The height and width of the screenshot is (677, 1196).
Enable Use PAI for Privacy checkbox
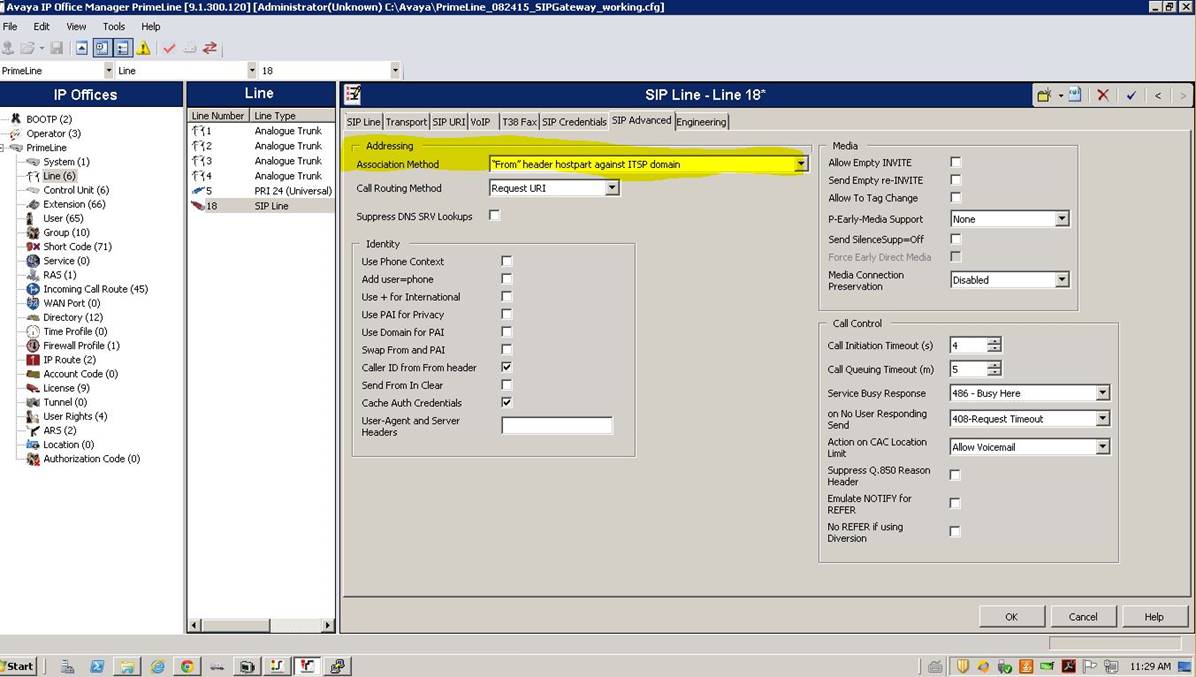506,314
